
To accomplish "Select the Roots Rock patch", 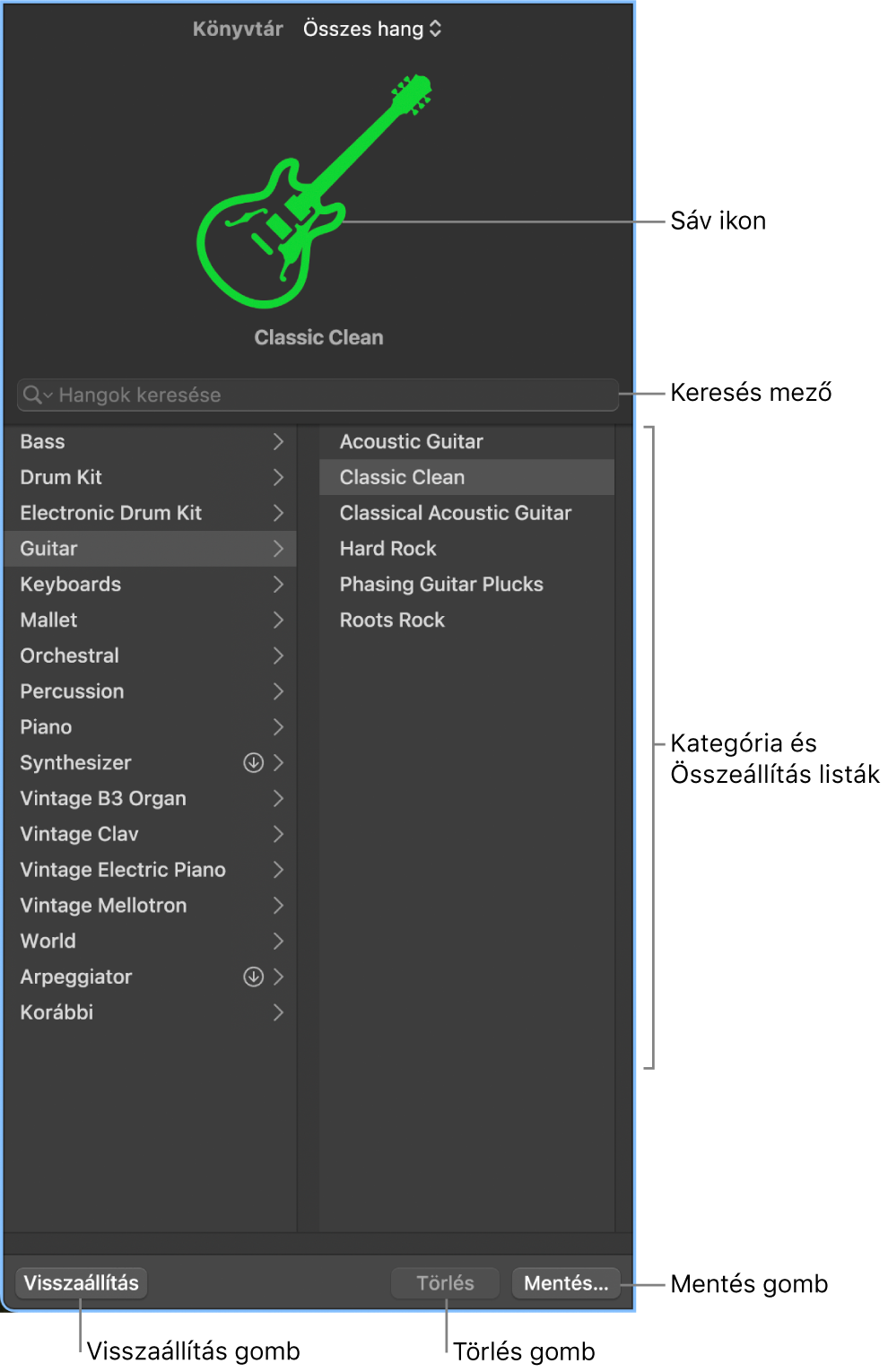I will (392, 620).
